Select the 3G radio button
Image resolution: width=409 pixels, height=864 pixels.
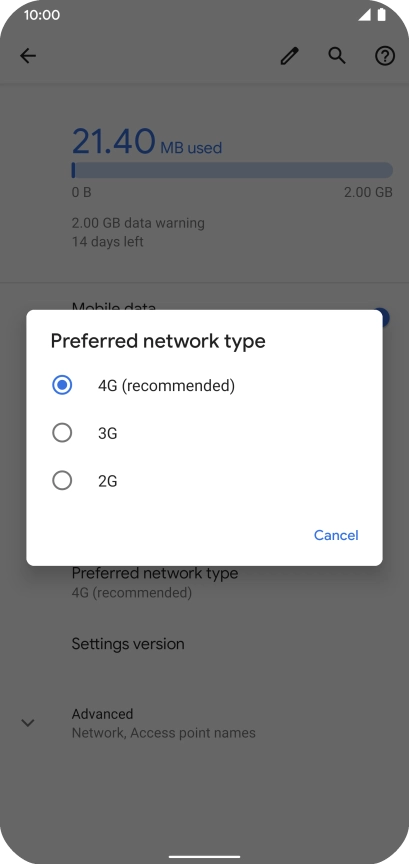point(62,433)
